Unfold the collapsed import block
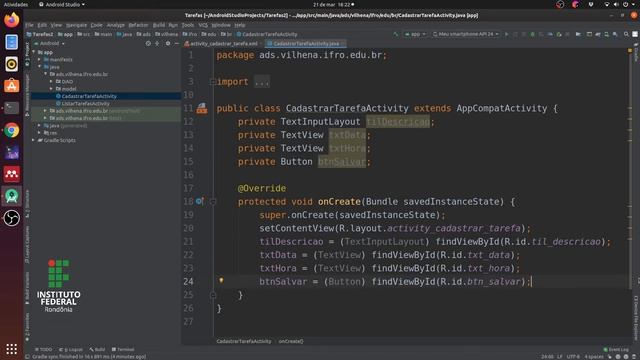Viewport: 640px width, 360px height. click(213, 82)
